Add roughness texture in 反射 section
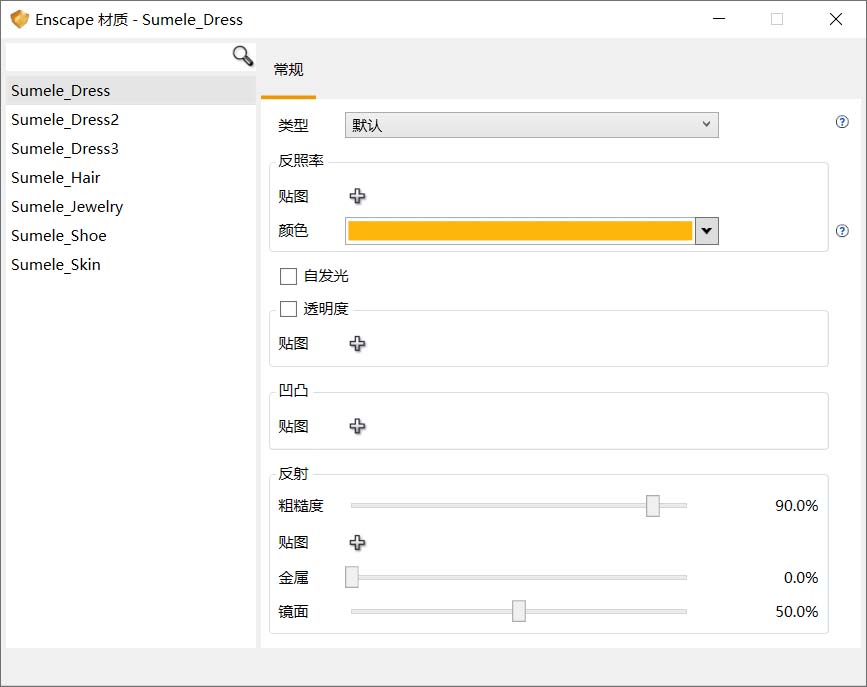 pyautogui.click(x=357, y=542)
